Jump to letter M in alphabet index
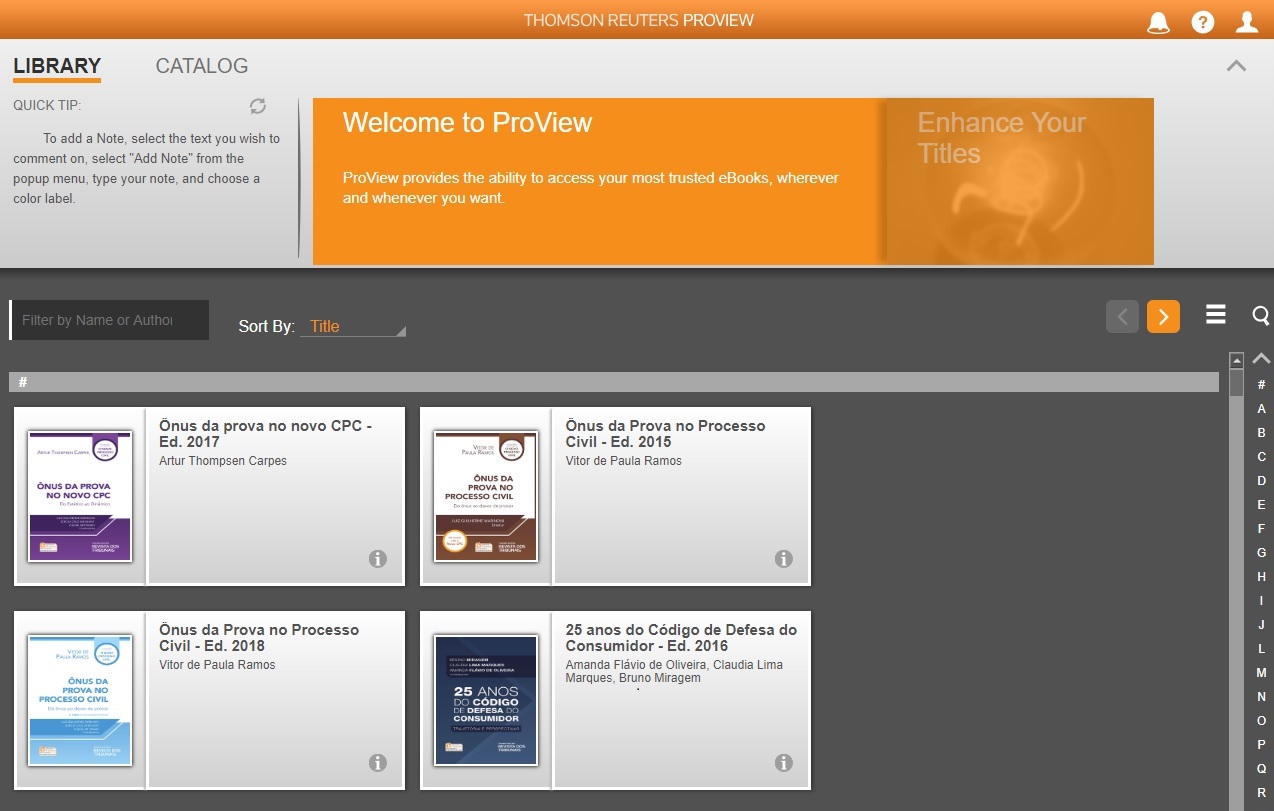The height and width of the screenshot is (811, 1274). coord(1261,673)
